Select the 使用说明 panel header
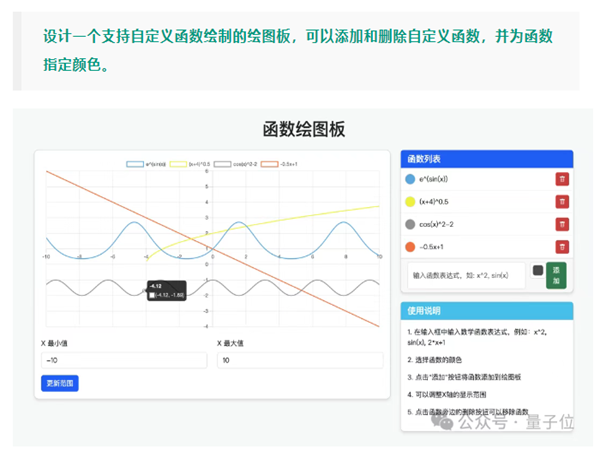600x450 pixels. coord(485,310)
